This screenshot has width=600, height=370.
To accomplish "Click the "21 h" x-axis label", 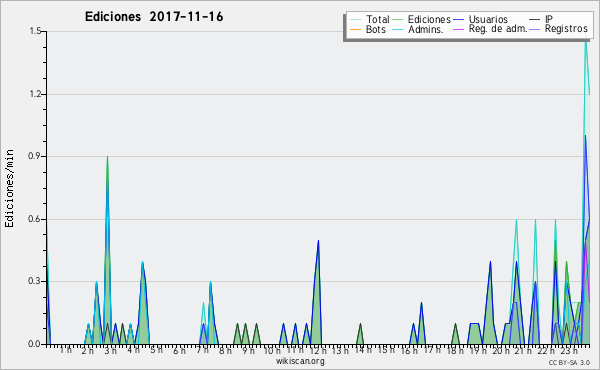I will [x=523, y=351].
